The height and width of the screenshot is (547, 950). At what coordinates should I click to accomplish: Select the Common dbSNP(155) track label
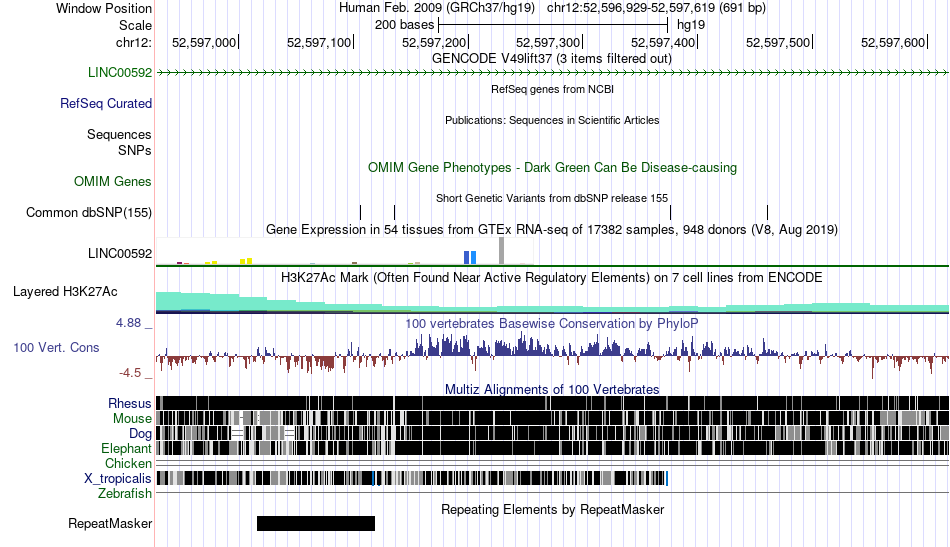88,213
